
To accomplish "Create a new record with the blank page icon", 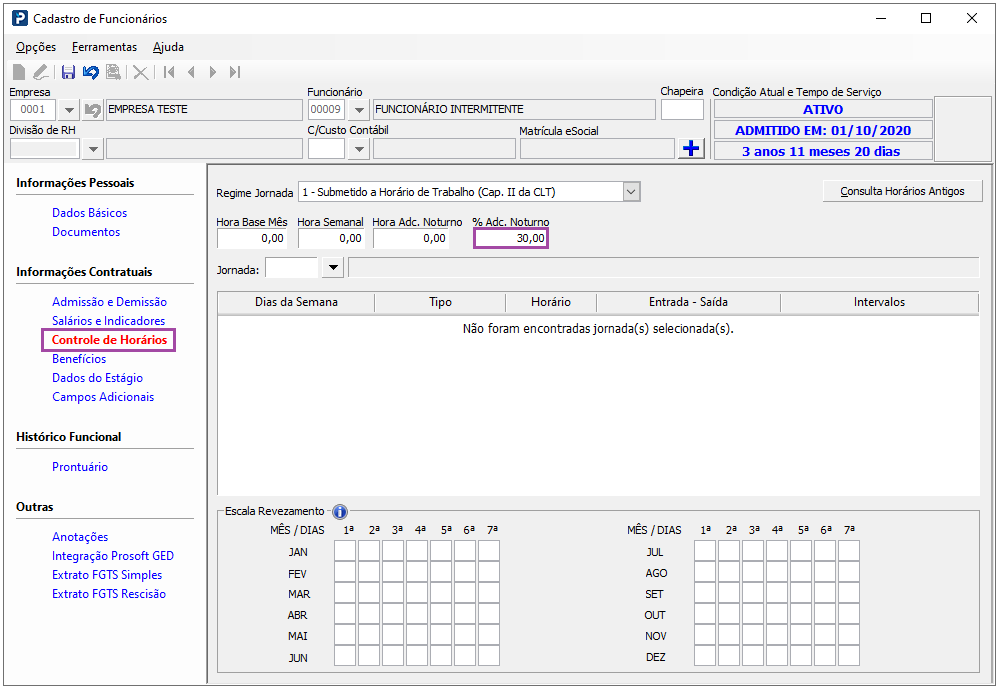I will tap(19, 72).
